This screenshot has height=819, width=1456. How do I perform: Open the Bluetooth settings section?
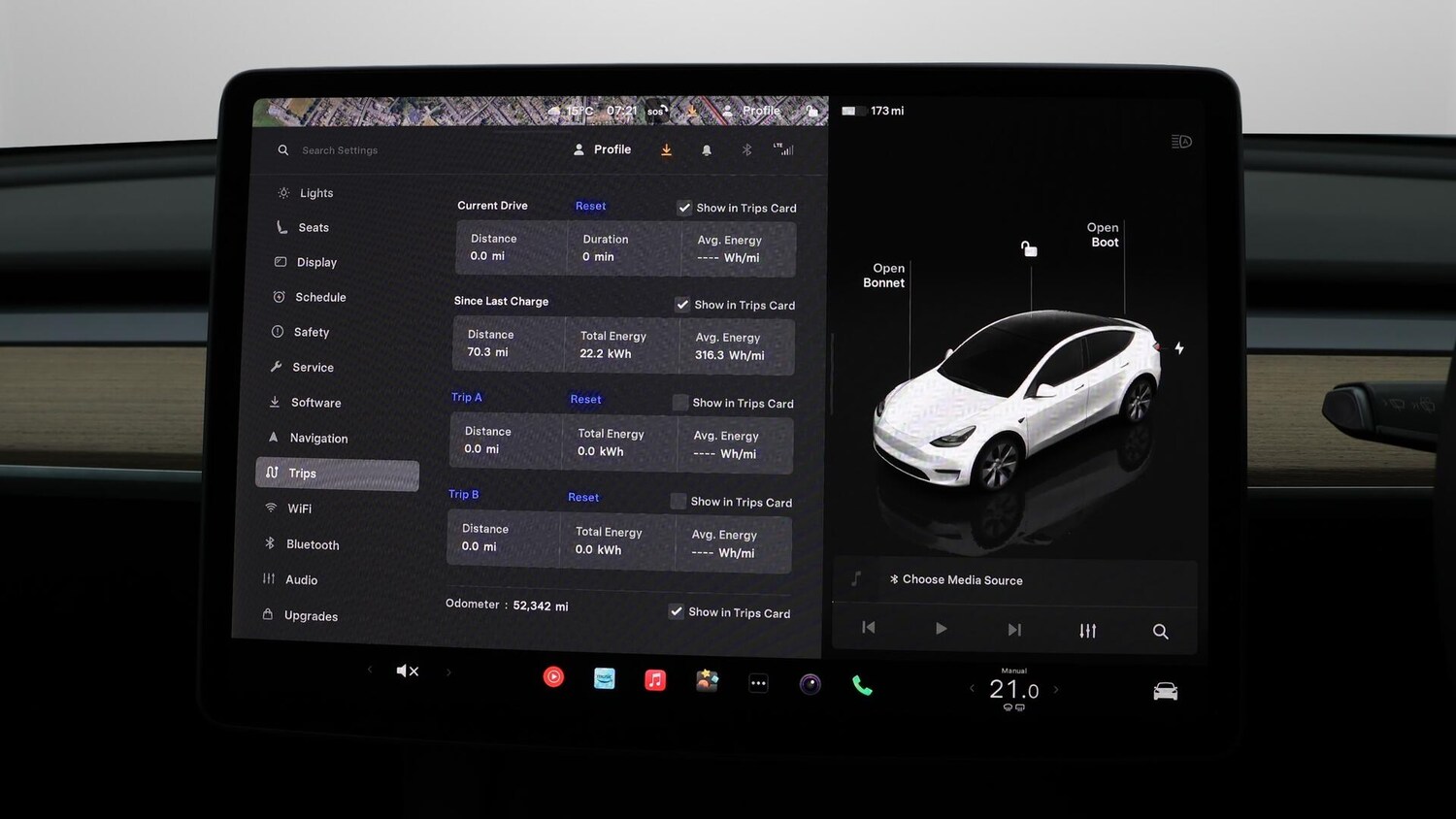point(313,544)
